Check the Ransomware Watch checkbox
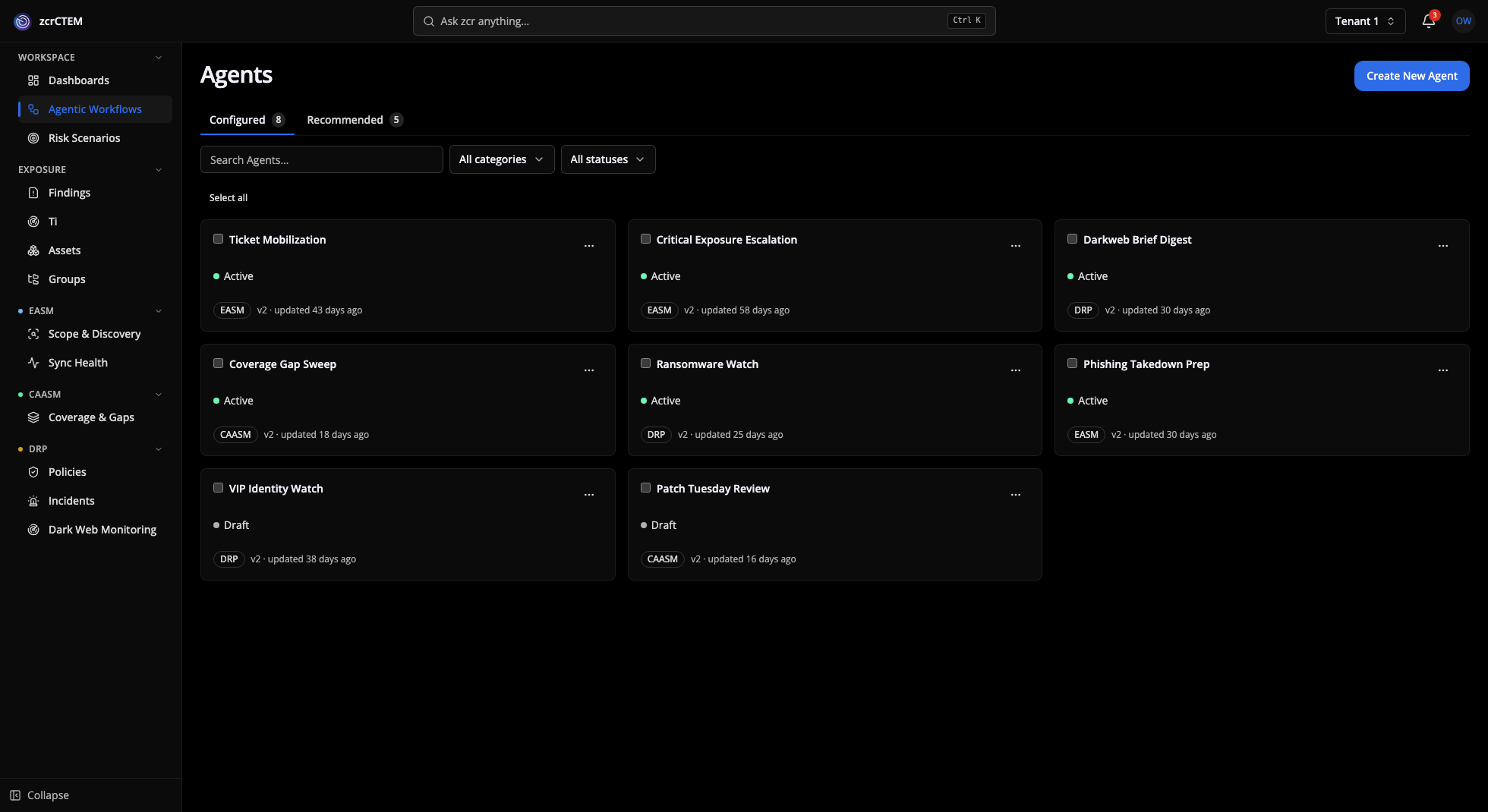The width and height of the screenshot is (1488, 812). click(x=645, y=364)
